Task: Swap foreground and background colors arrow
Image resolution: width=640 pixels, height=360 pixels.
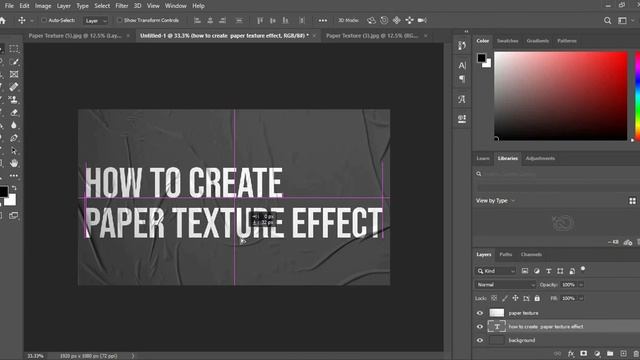Action: pos(14,188)
